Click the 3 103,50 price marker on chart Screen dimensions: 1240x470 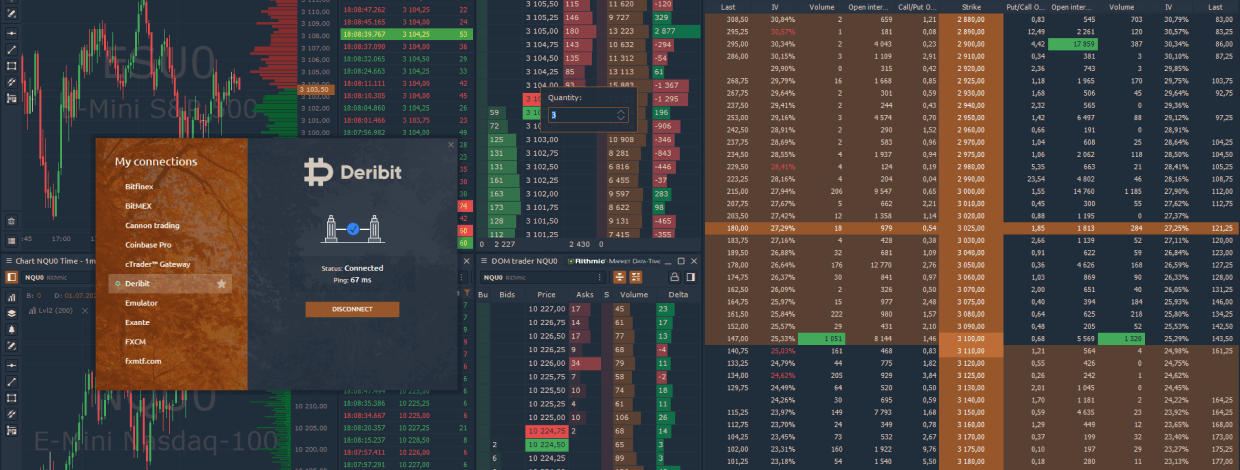(314, 90)
